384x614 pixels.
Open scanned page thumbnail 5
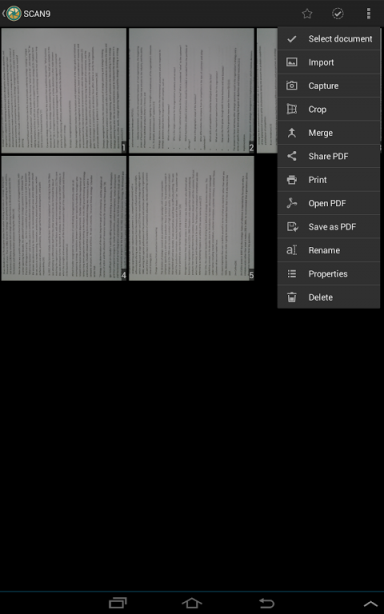[191, 218]
